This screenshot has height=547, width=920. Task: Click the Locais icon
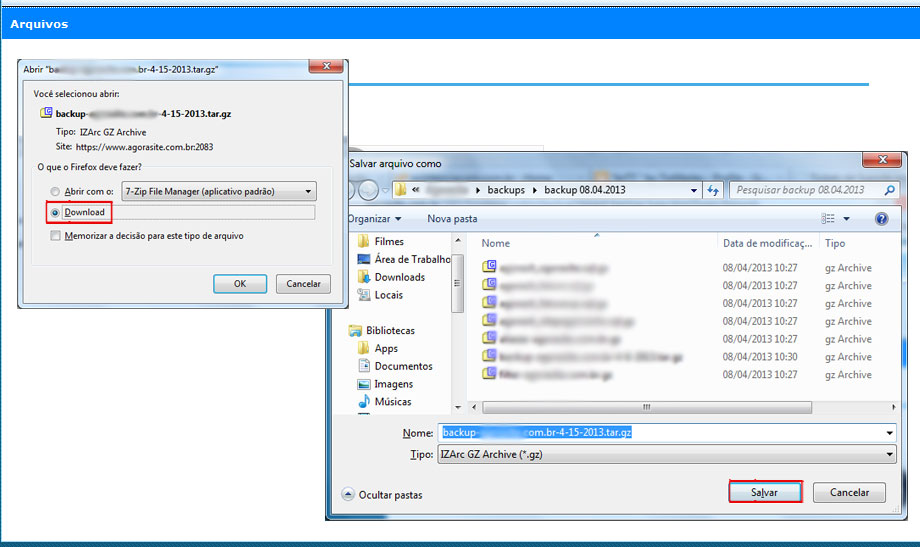364,295
